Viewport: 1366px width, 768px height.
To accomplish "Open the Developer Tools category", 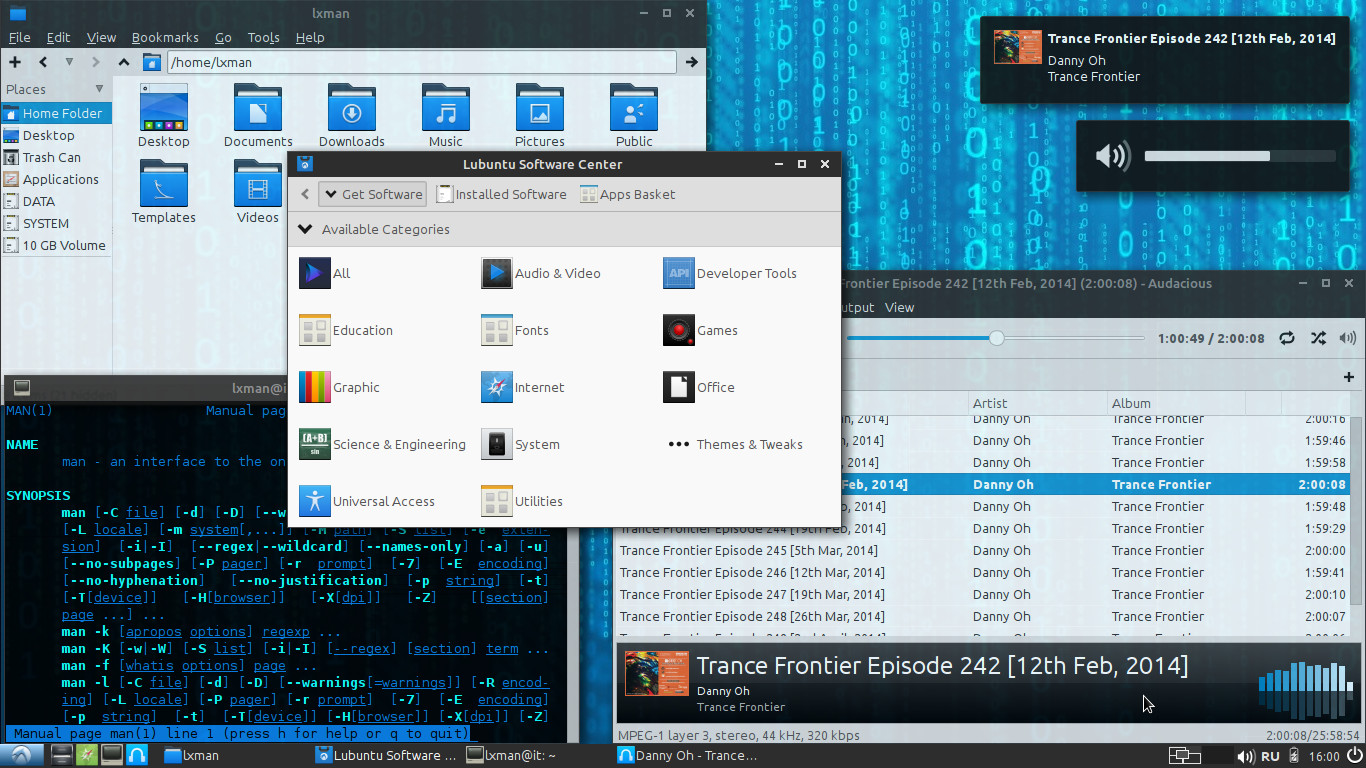I will 730,273.
